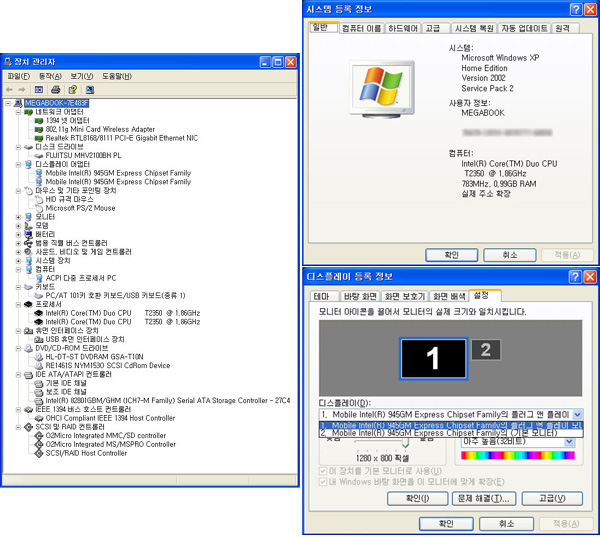Switch to Automatic Updates tab
This screenshot has height=537, width=600.
pyautogui.click(x=524, y=28)
